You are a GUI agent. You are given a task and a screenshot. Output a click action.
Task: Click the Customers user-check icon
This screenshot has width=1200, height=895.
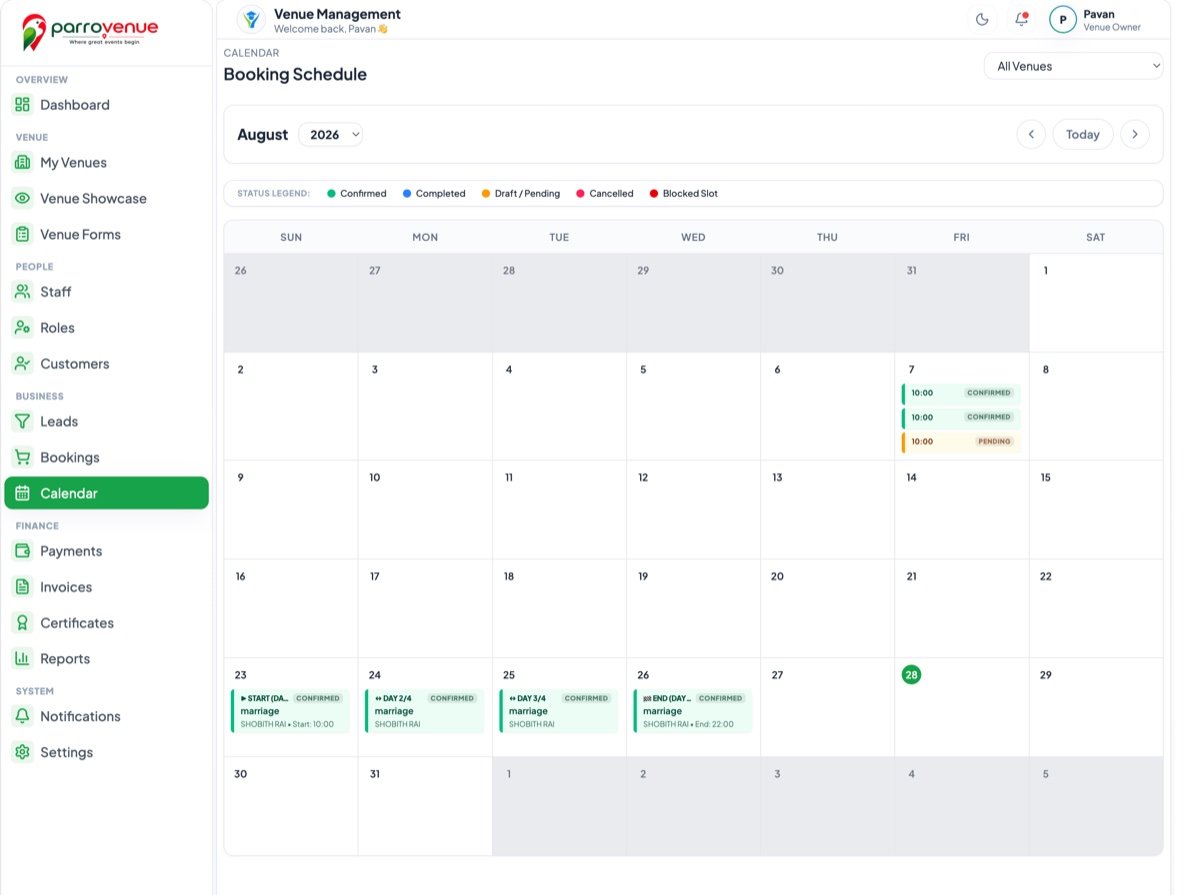(x=22, y=364)
